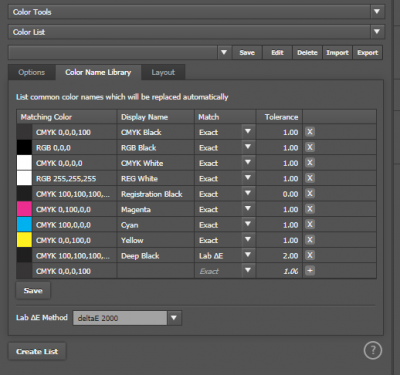Open Match dropdown for Cyan row

pyautogui.click(x=248, y=225)
